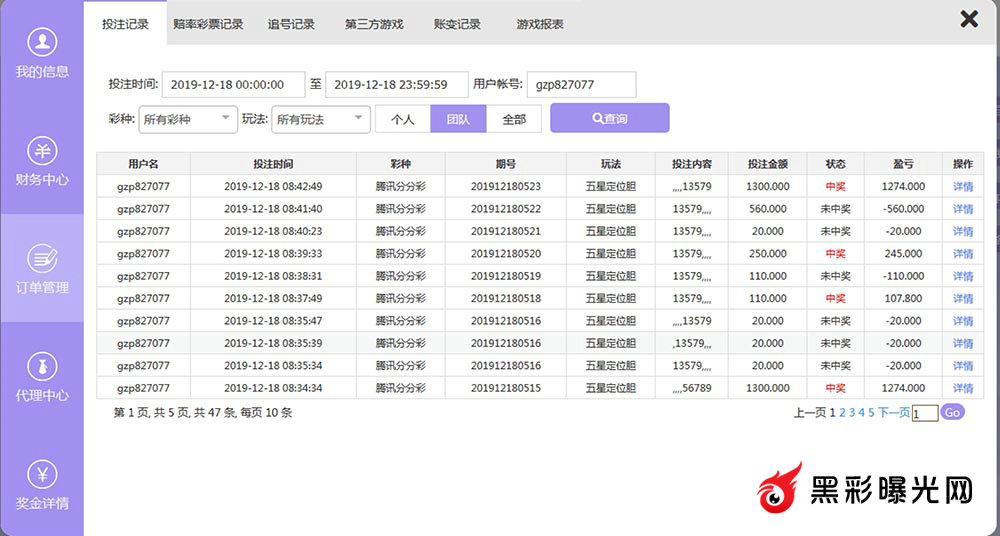Open the 财务中心 yen icon

pyautogui.click(x=41, y=151)
